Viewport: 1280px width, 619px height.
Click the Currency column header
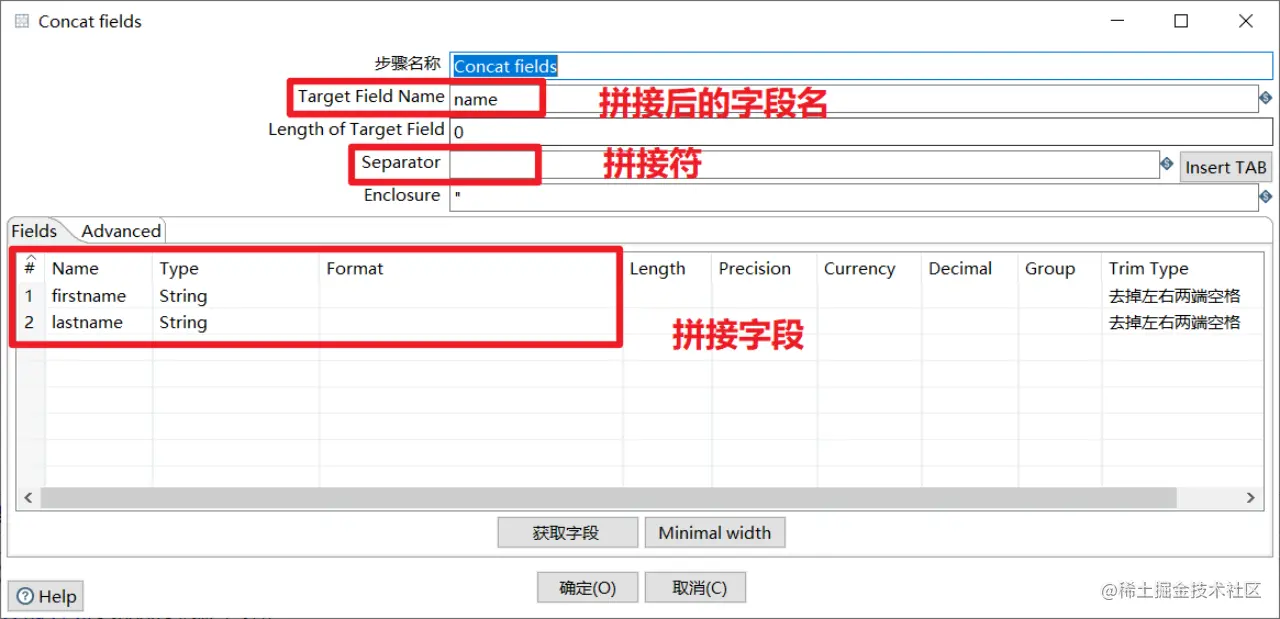click(868, 268)
